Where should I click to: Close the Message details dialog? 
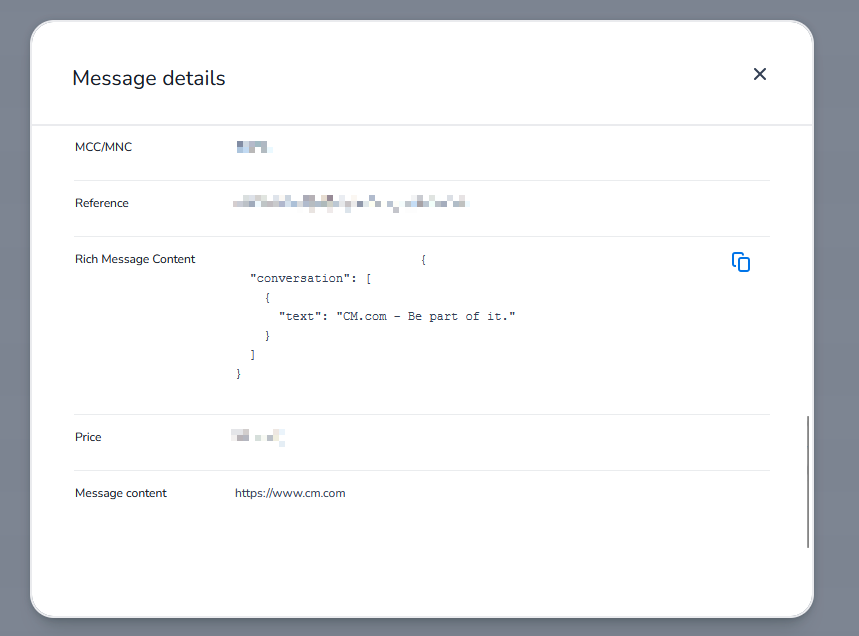pyautogui.click(x=760, y=74)
